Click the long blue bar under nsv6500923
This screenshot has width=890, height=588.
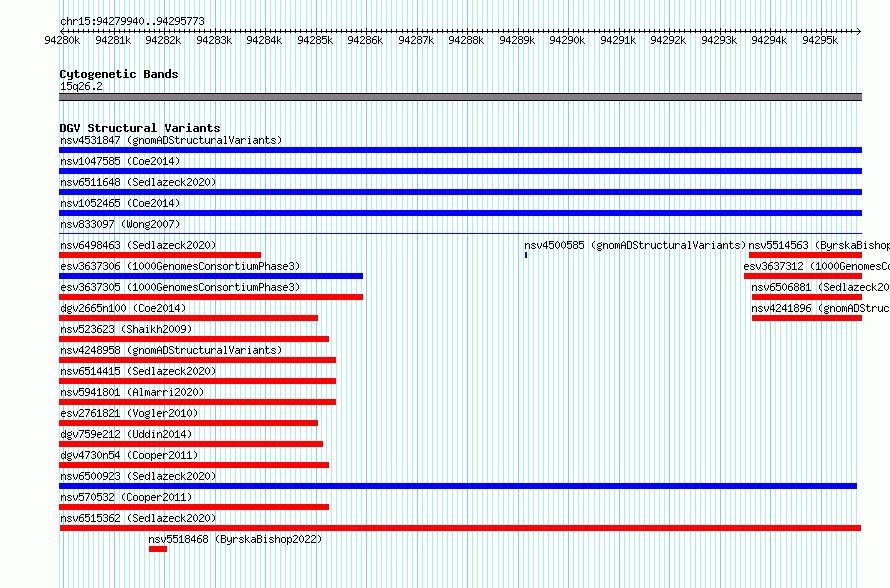coord(458,486)
